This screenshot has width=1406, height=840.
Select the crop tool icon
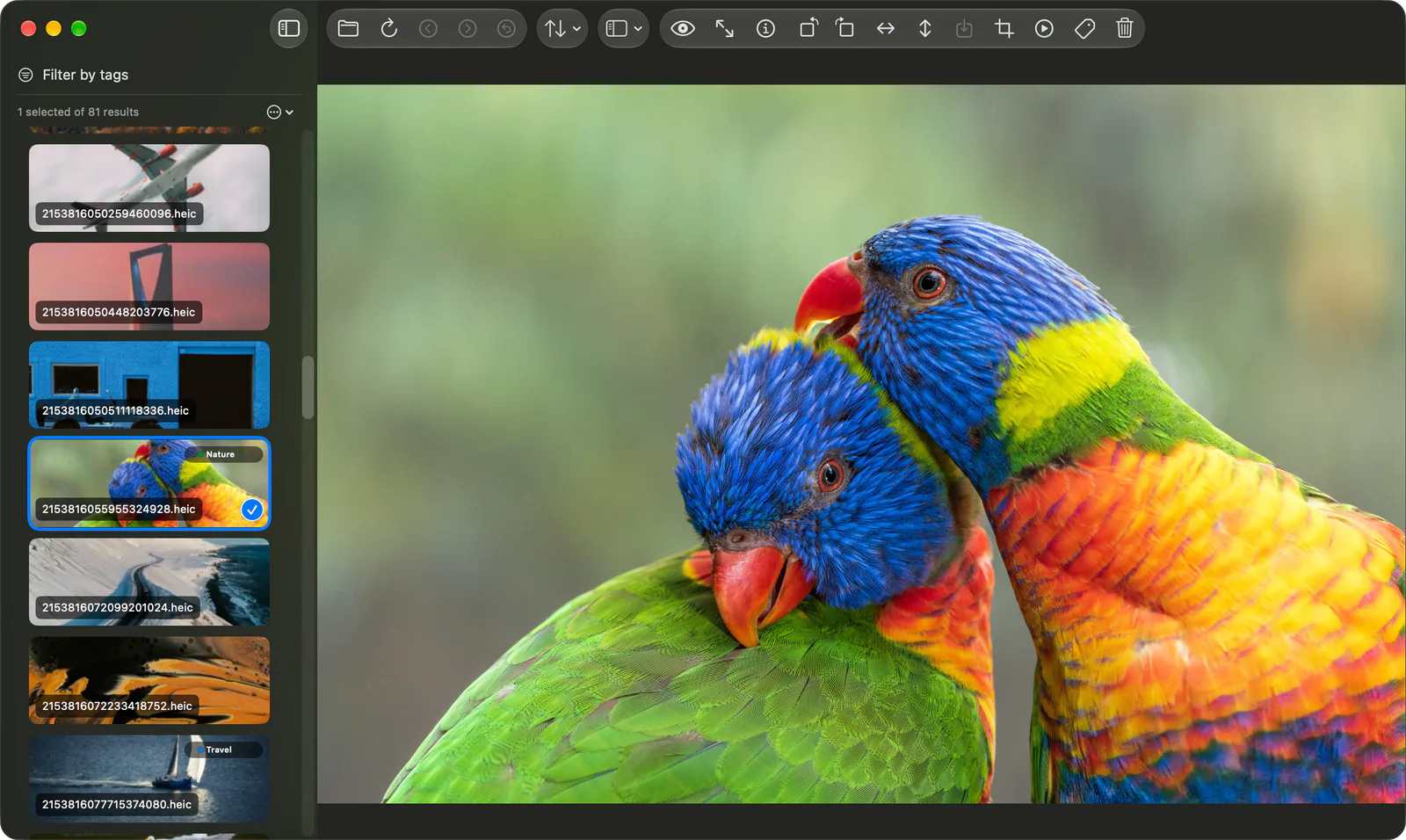pyautogui.click(x=1004, y=29)
